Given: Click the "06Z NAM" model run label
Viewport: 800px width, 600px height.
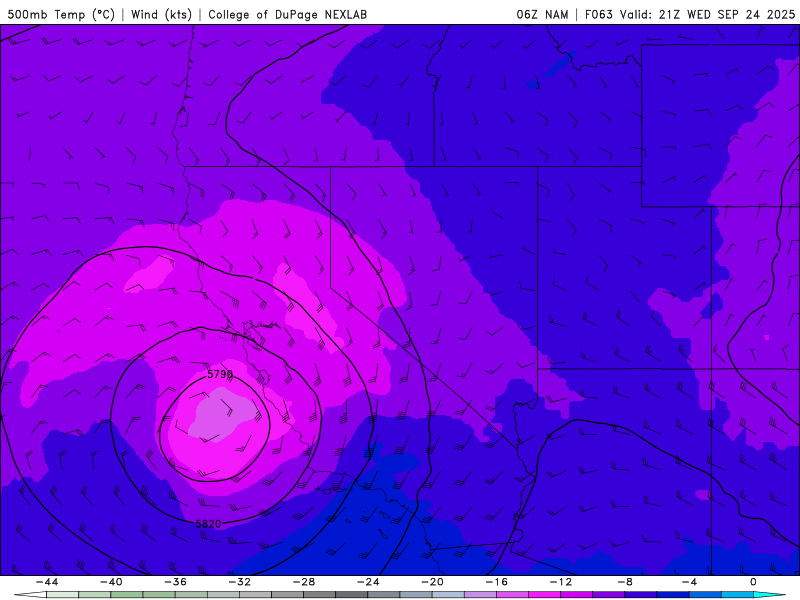Looking at the screenshot, I should tap(542, 15).
